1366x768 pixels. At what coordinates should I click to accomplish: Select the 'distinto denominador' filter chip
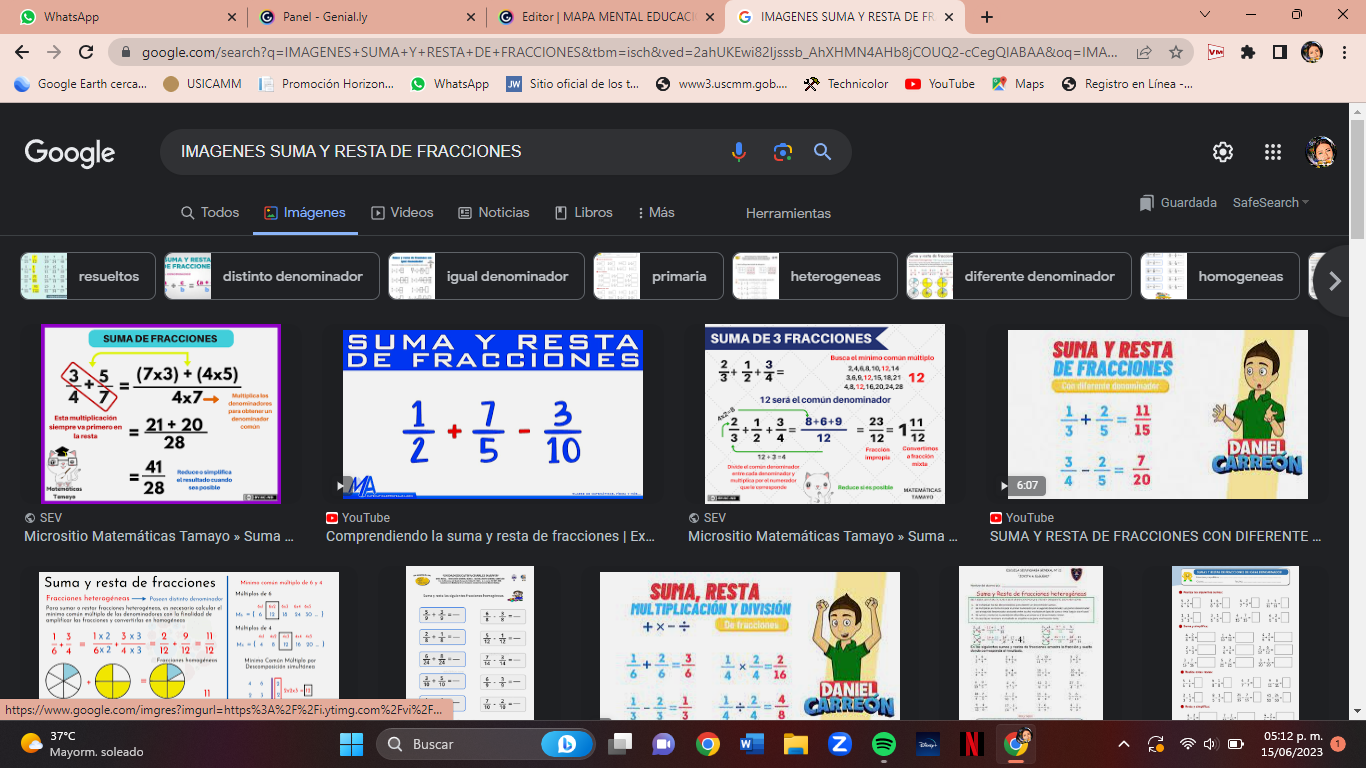point(272,277)
